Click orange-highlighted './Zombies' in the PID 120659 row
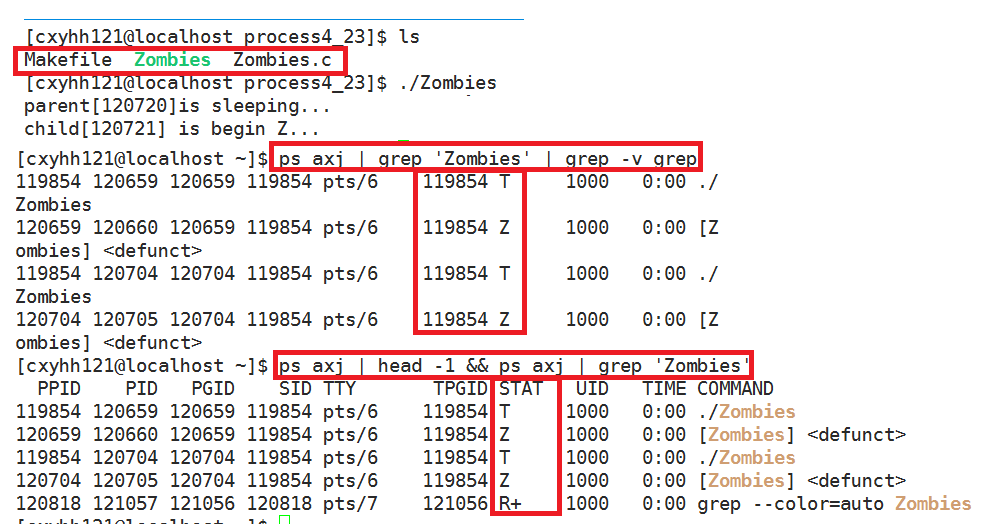Screen dimensions: 990x531 click(x=746, y=412)
